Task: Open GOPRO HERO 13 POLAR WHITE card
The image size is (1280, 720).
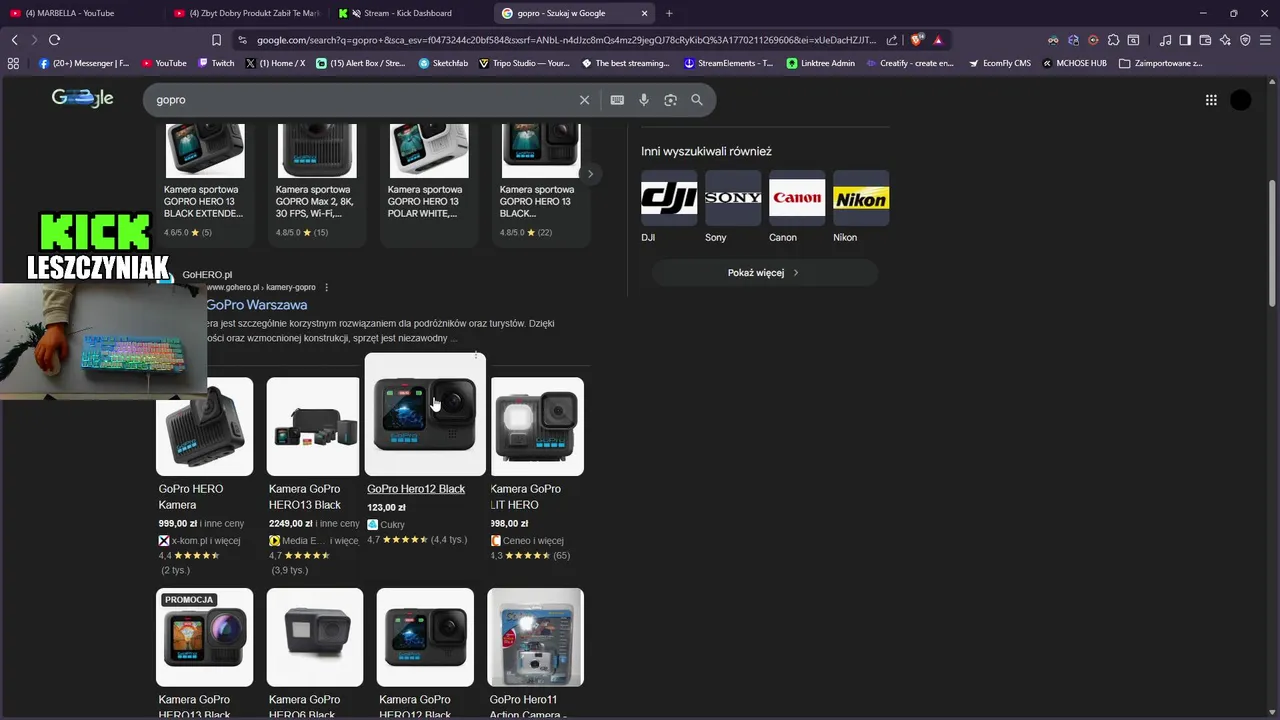Action: (429, 185)
